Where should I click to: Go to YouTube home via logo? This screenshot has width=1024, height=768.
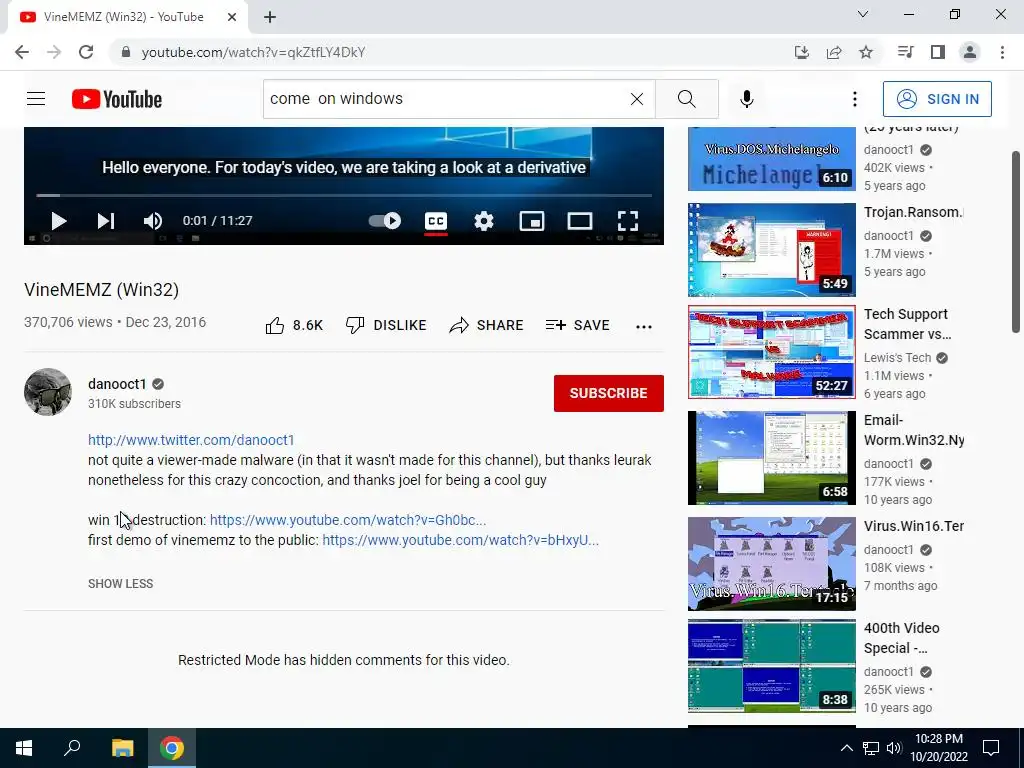click(x=117, y=99)
